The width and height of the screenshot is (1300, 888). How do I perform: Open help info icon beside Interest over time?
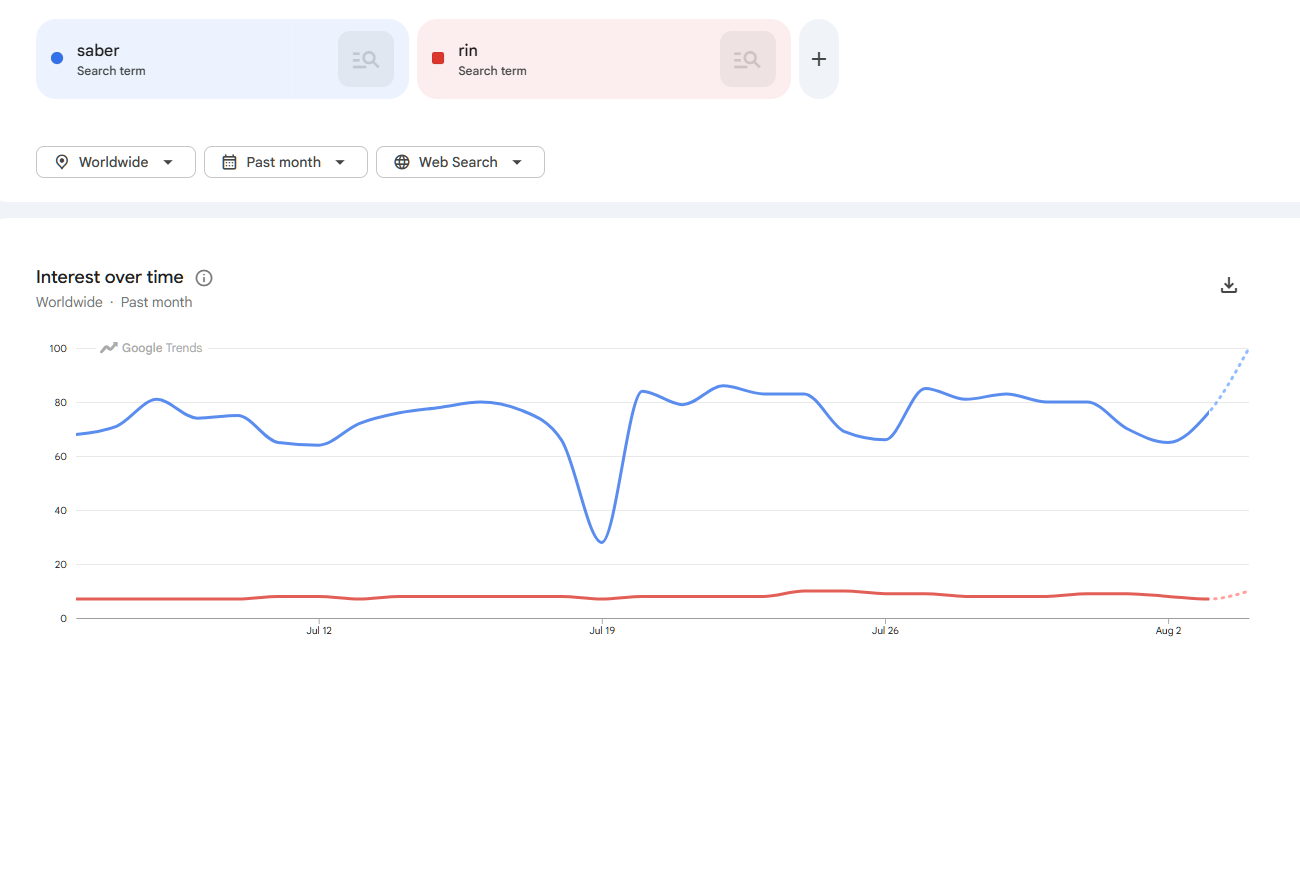204,278
